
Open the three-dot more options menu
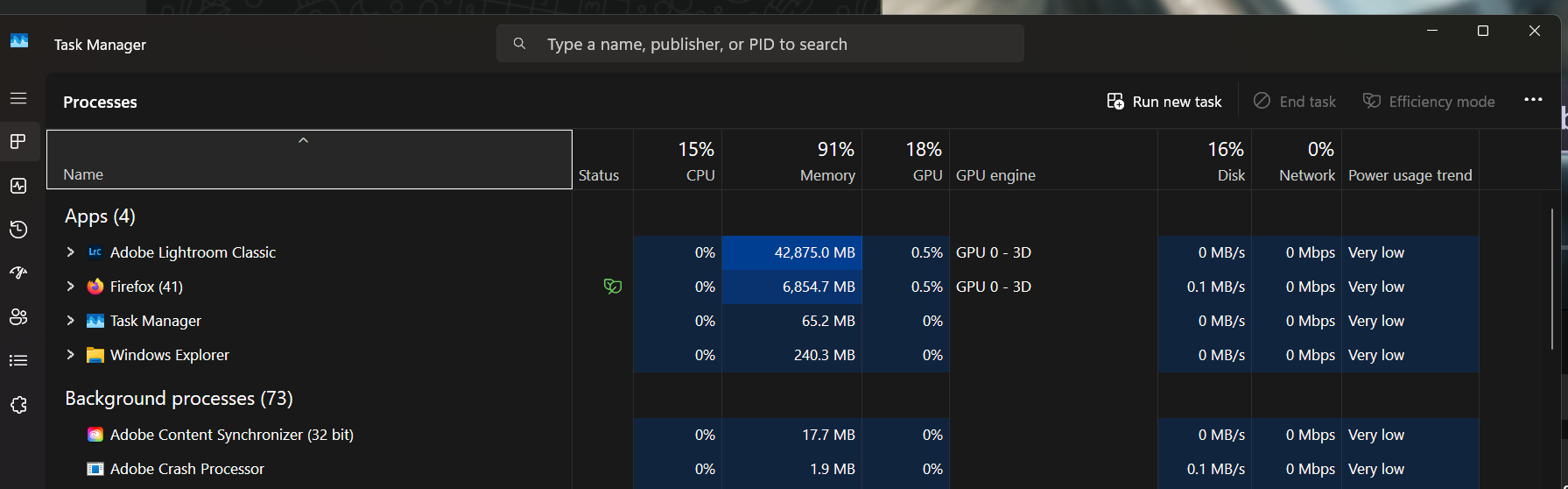point(1533,100)
